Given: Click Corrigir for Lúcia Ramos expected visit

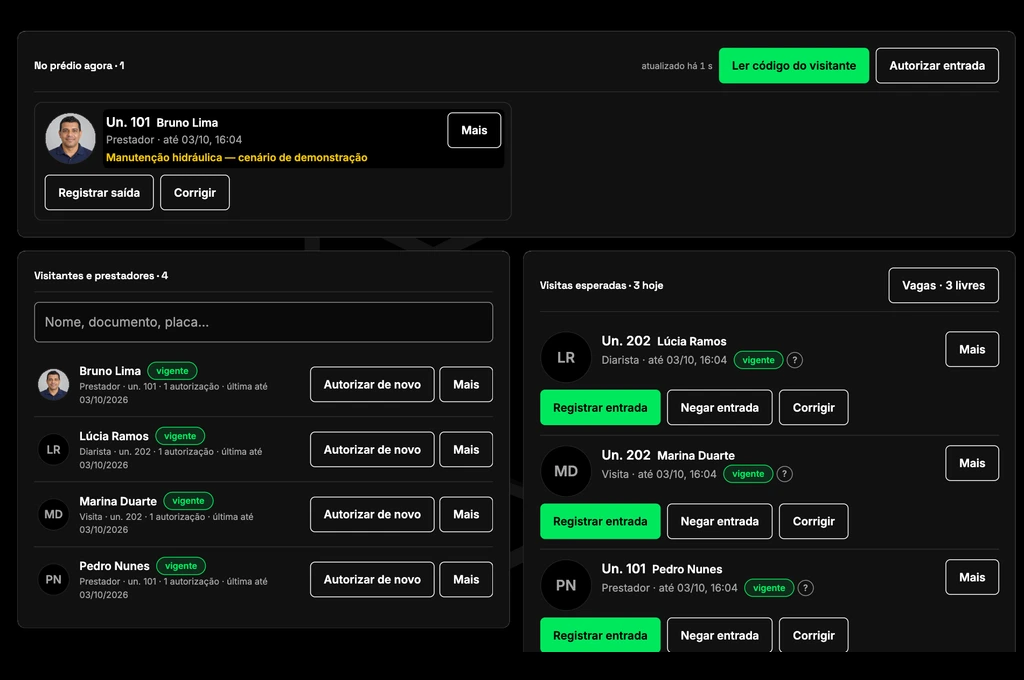Looking at the screenshot, I should click(813, 408).
